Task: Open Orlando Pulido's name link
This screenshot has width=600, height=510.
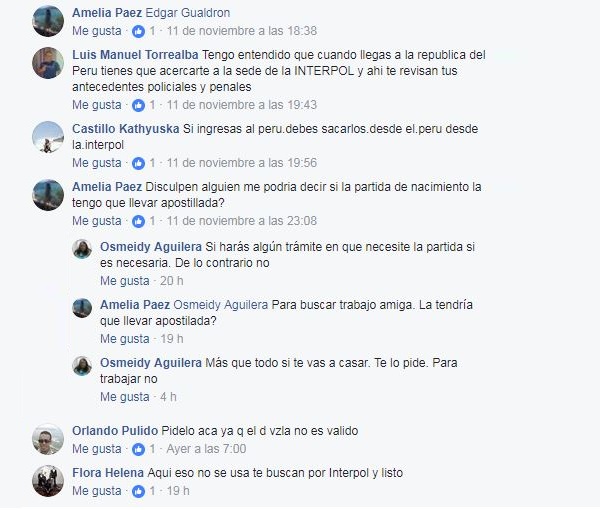Action: point(115,431)
